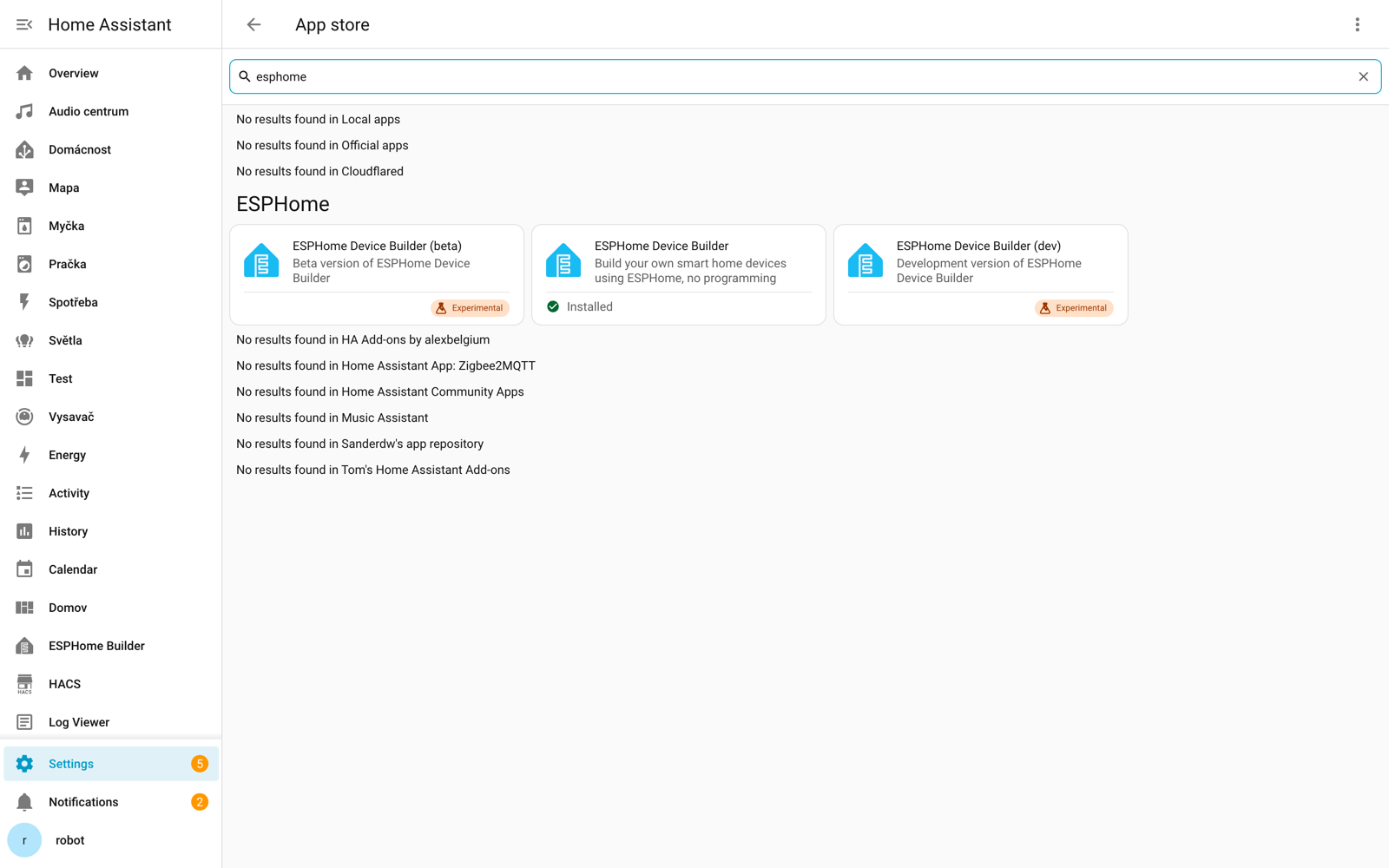Open the installed ESPHome Device Builder card

(x=679, y=274)
